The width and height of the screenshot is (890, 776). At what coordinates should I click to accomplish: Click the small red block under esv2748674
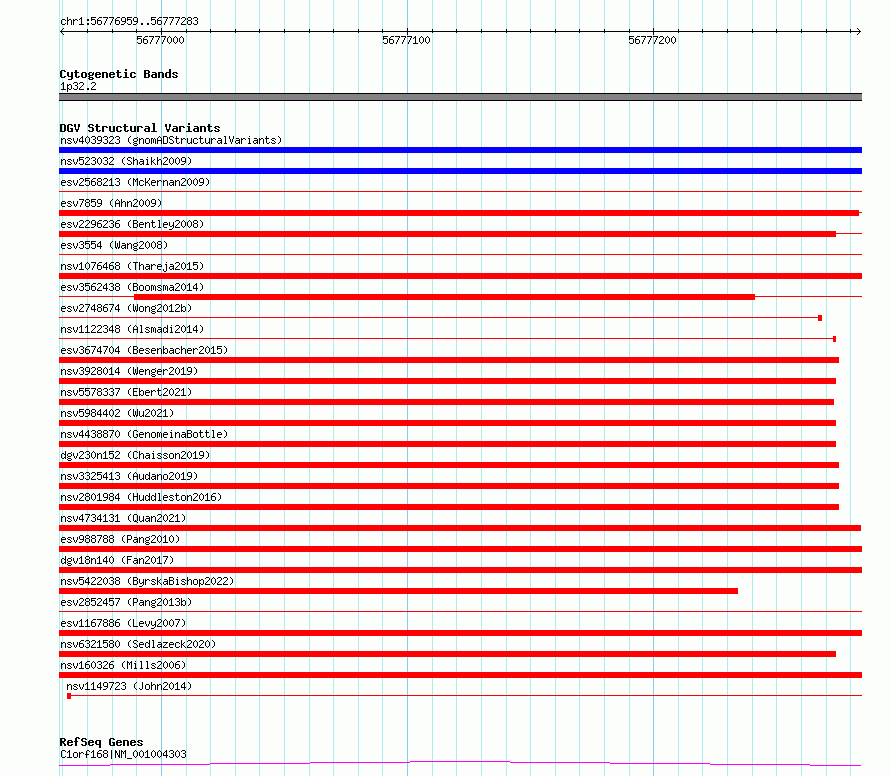pos(820,318)
